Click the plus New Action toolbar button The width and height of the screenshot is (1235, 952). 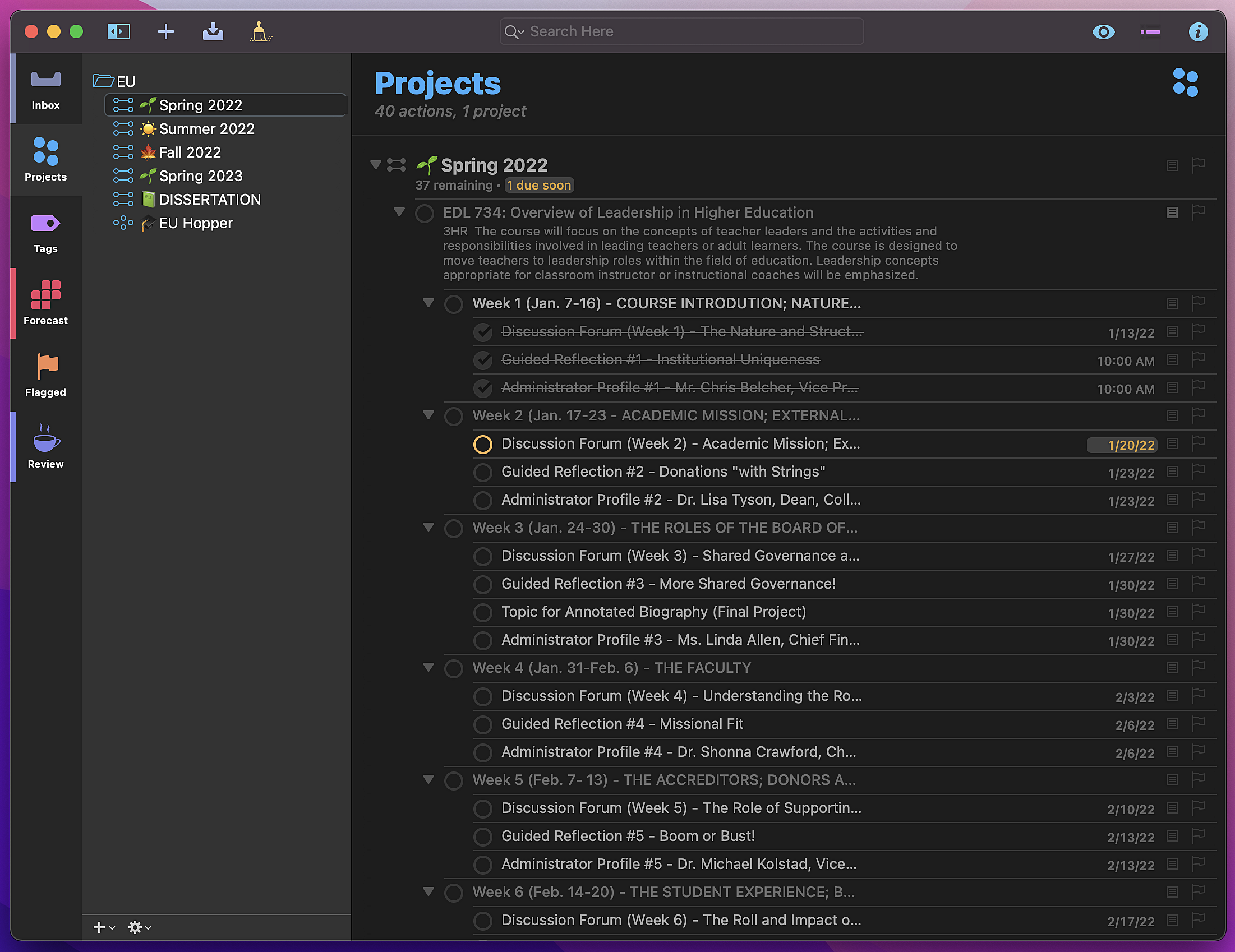(165, 31)
